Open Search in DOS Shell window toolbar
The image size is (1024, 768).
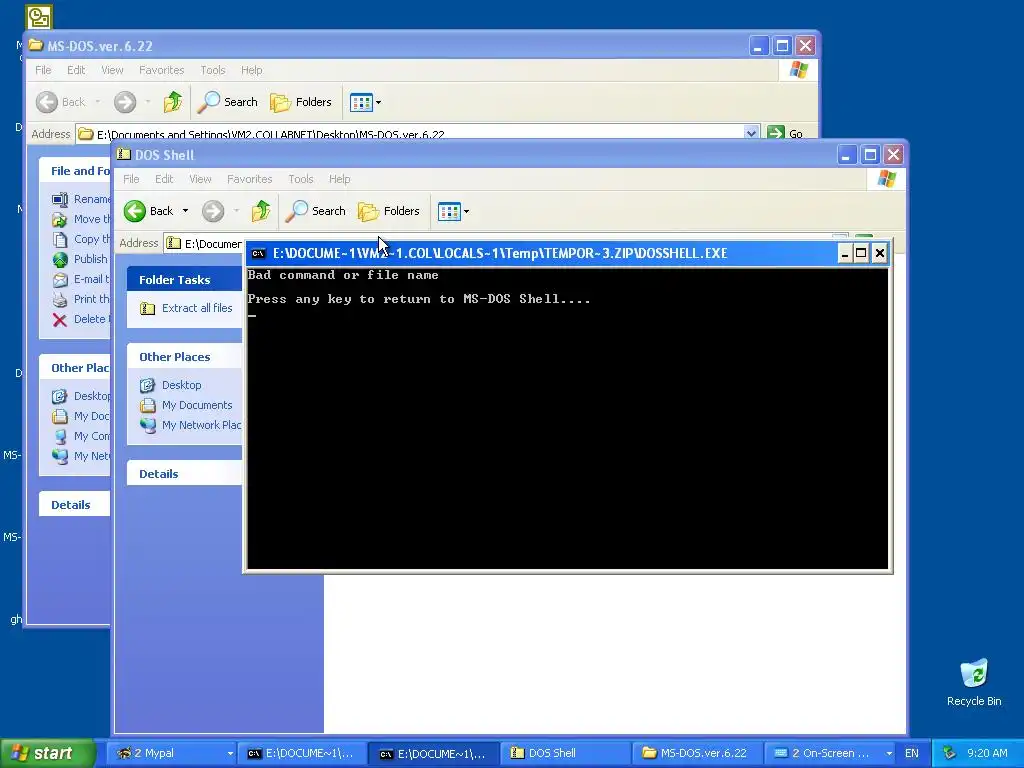(316, 211)
